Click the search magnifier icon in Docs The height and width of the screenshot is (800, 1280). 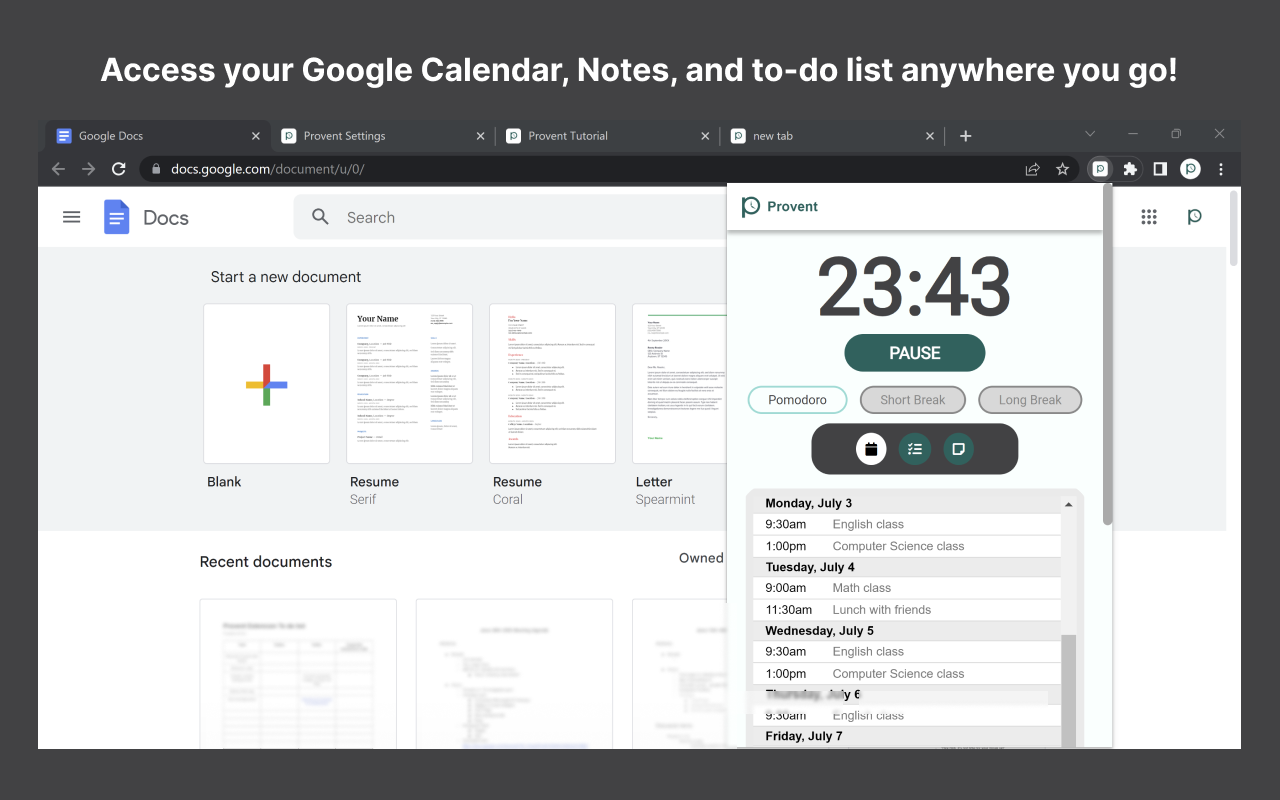click(x=320, y=217)
